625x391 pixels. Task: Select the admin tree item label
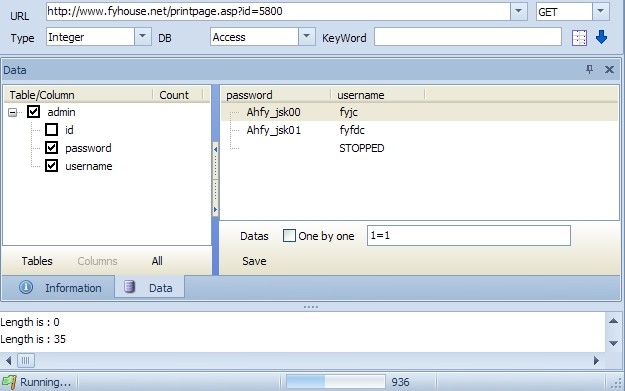(61, 112)
